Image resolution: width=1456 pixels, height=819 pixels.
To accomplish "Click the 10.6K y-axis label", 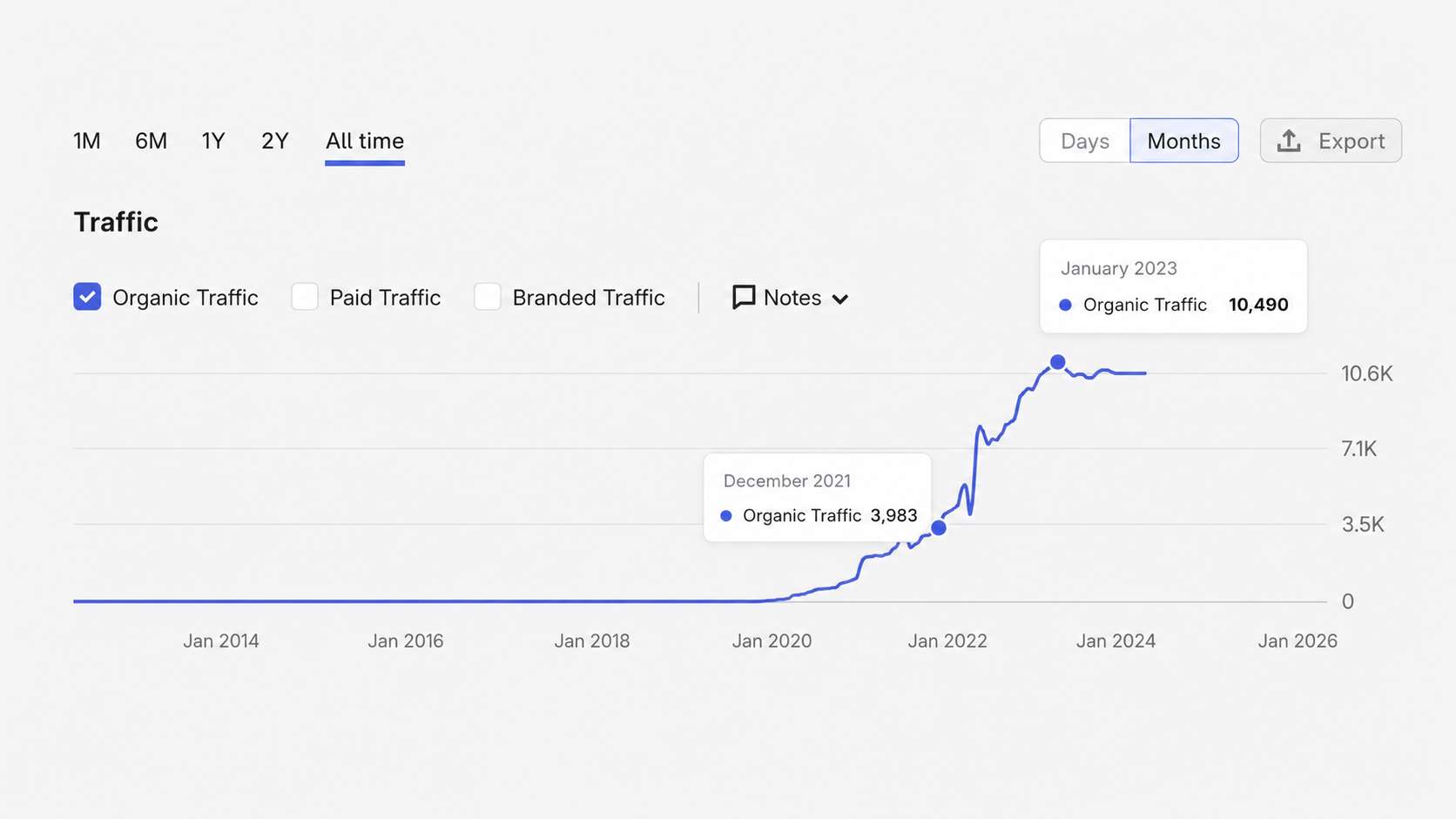I will pyautogui.click(x=1367, y=374).
